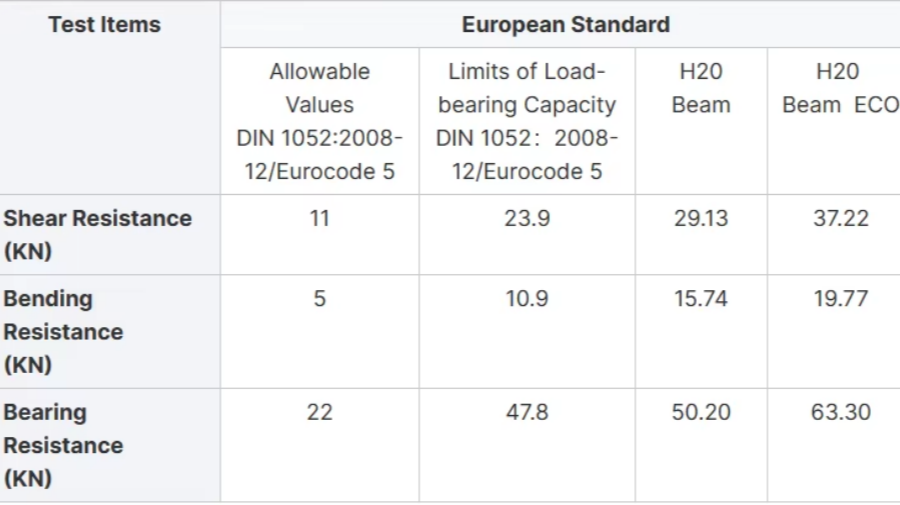Select the "European Standard" header
The height and width of the screenshot is (505, 900).
point(565,25)
